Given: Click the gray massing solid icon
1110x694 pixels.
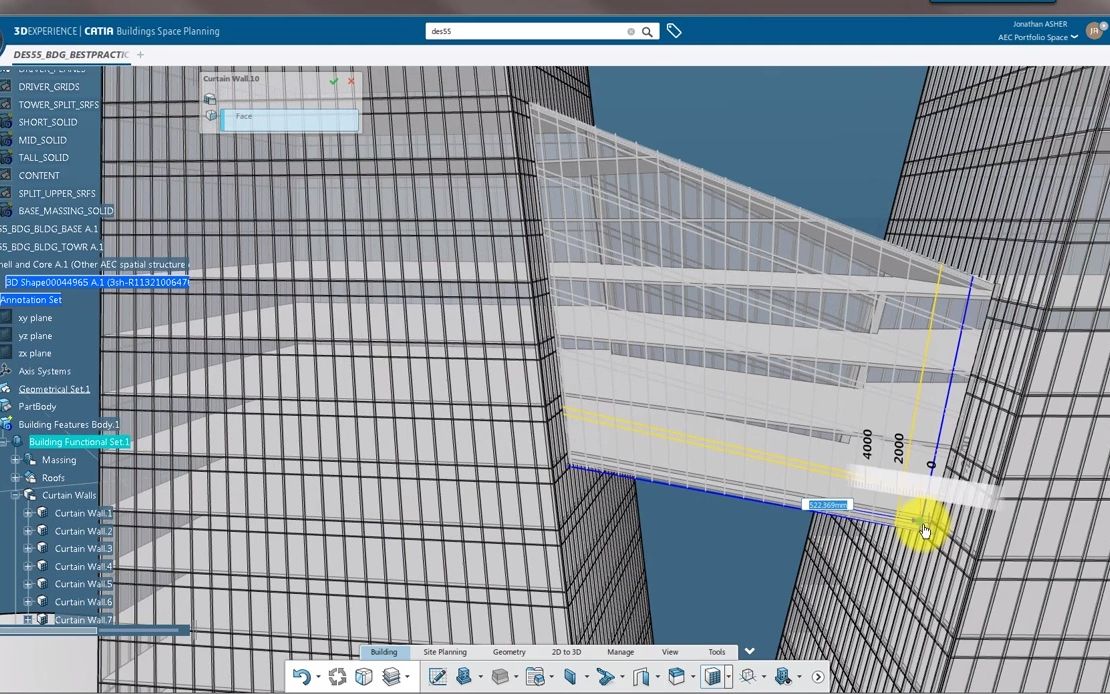Looking at the screenshot, I should point(500,677).
